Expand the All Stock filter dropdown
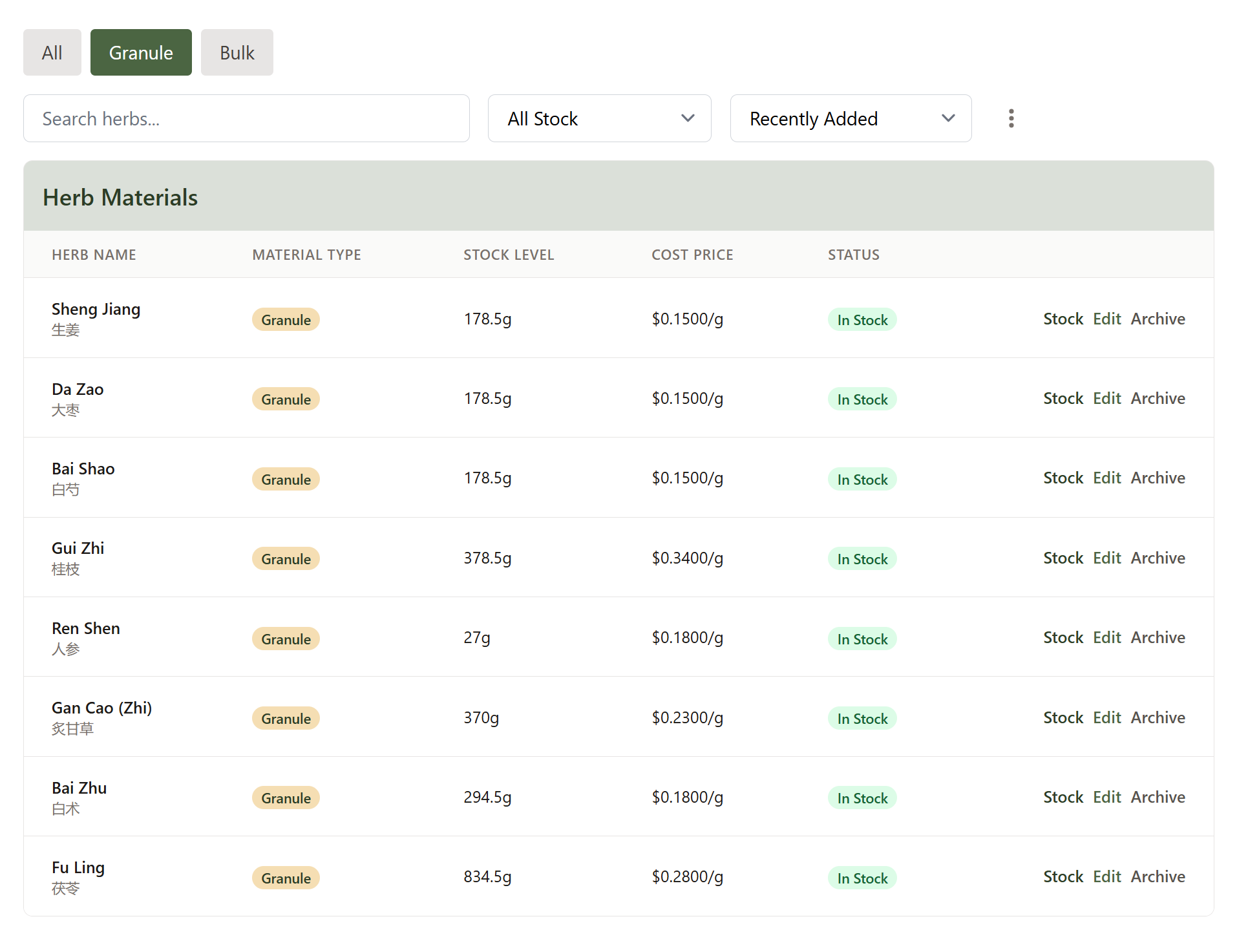The height and width of the screenshot is (952, 1248). (598, 118)
